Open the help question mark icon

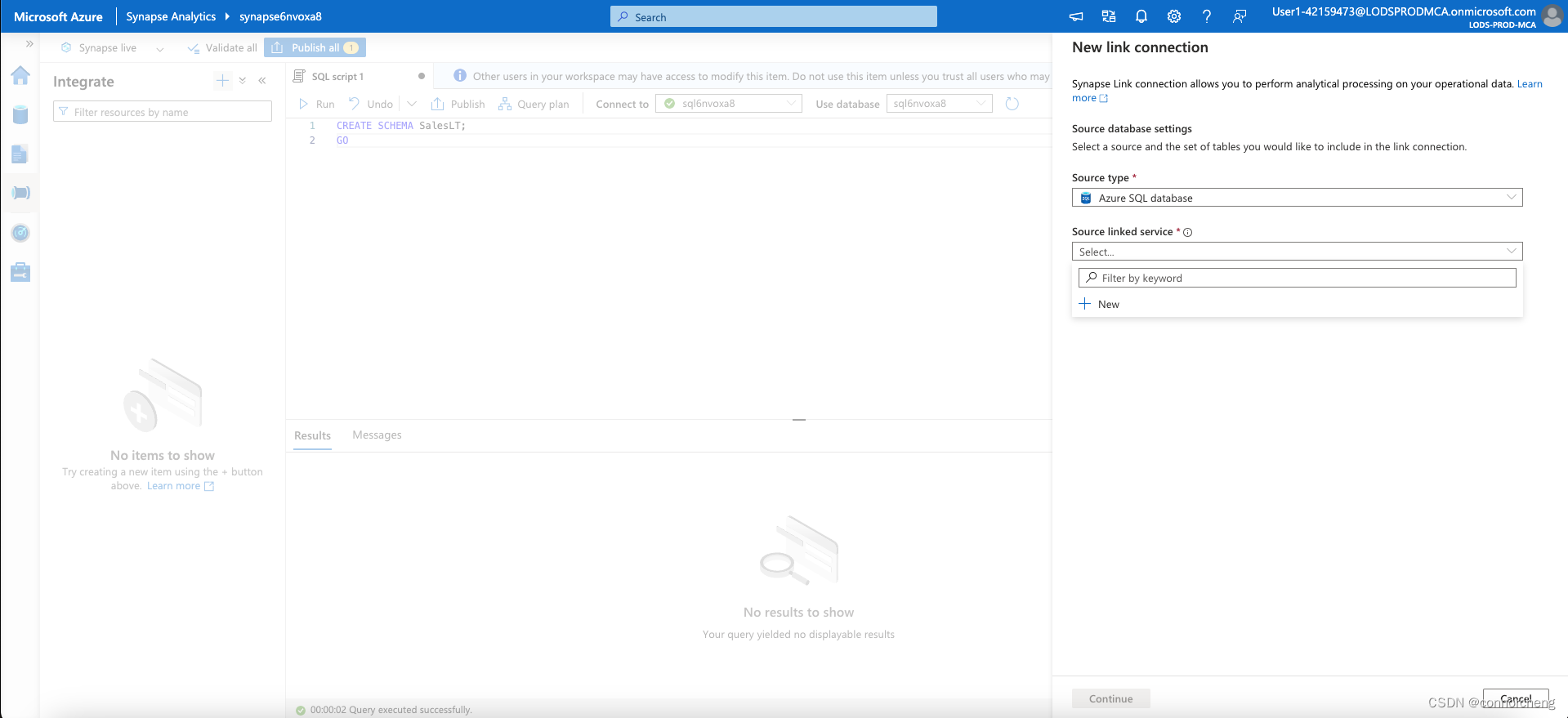[x=1207, y=16]
